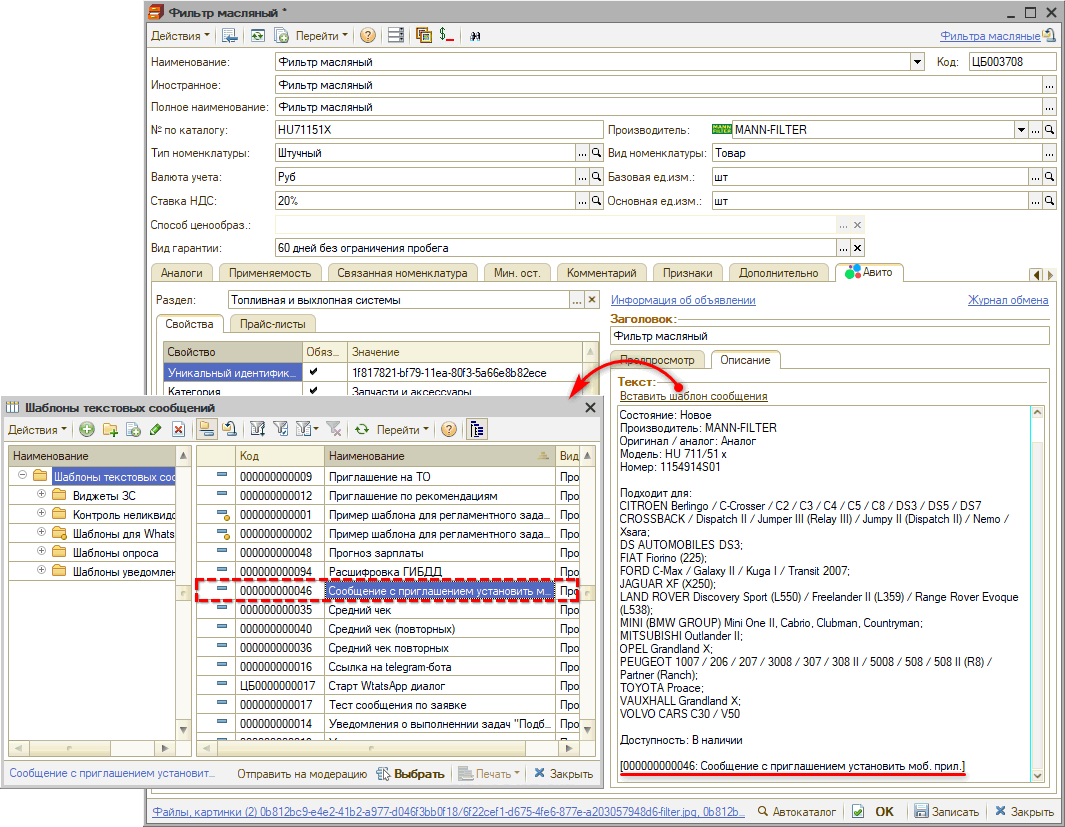
Task: Click the Вставить шаблон сообщения link
Action: tap(693, 397)
